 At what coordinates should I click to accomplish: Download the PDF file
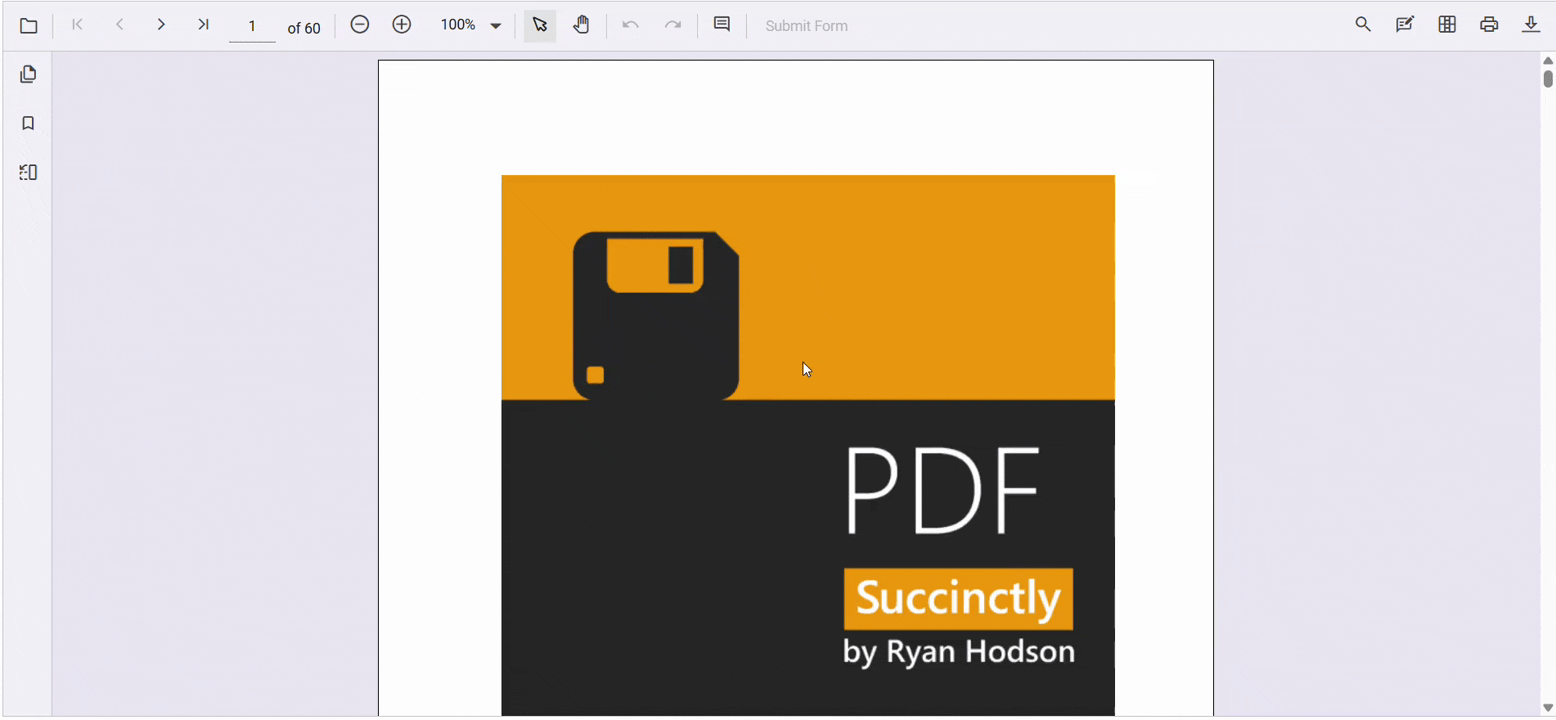[x=1531, y=24]
